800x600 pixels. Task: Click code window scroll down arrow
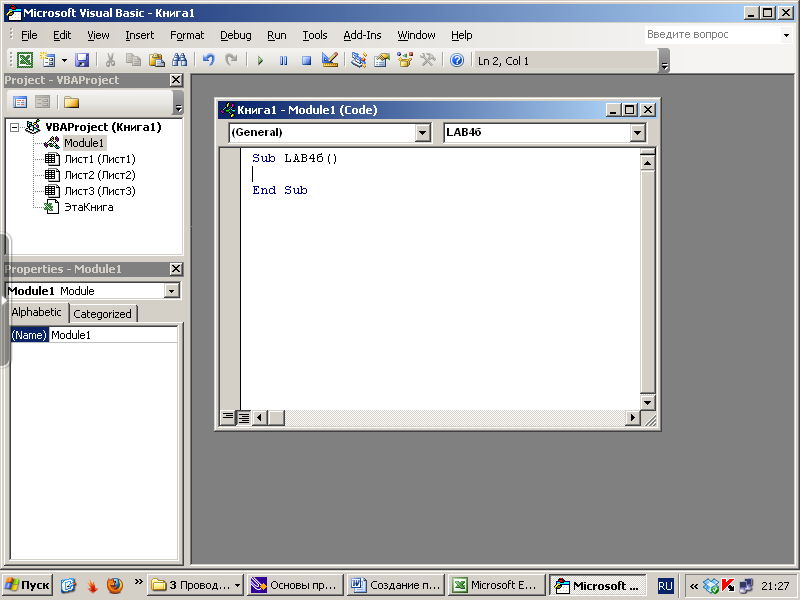click(x=647, y=403)
